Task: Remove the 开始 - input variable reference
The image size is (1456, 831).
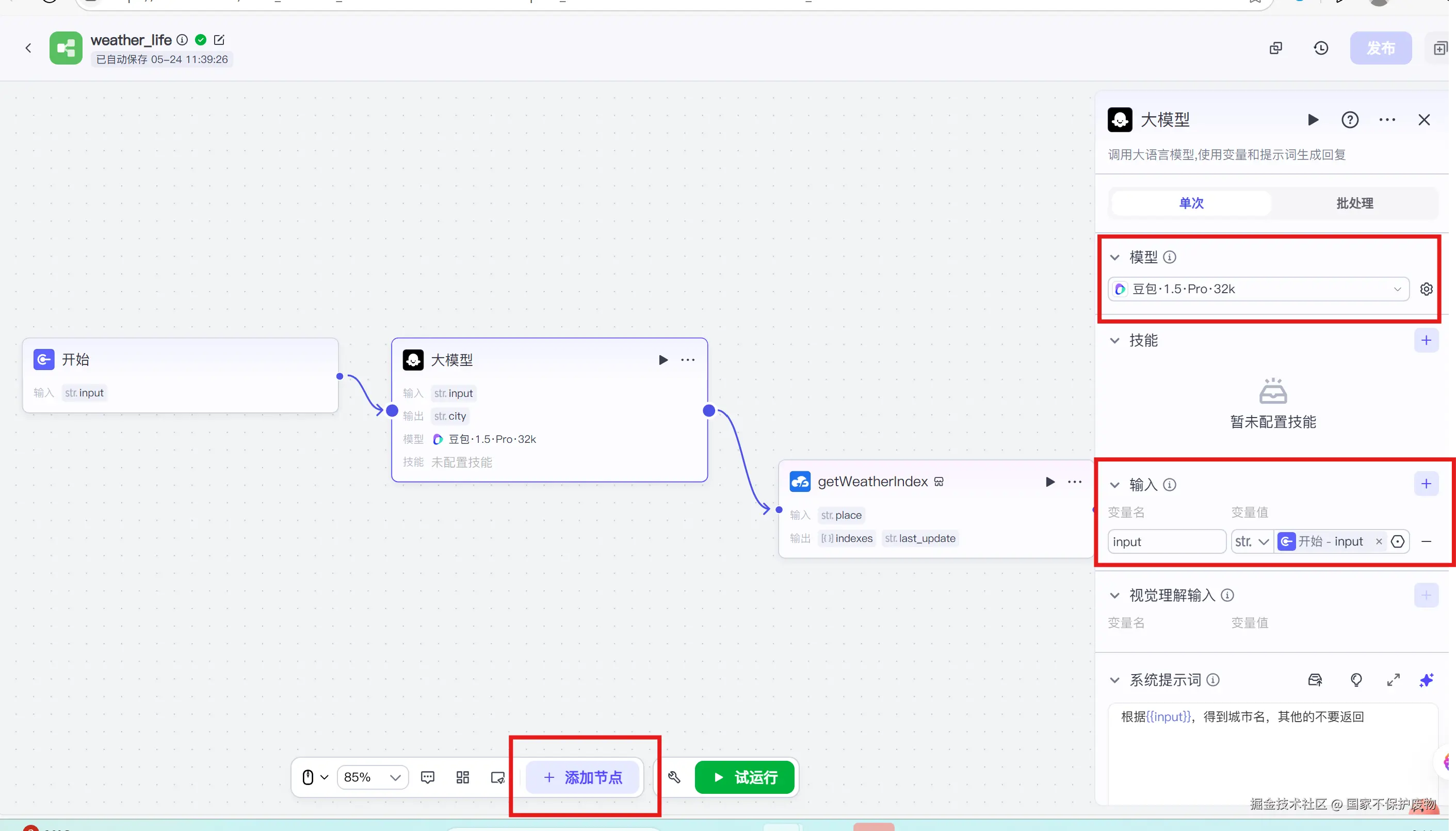Action: point(1379,541)
